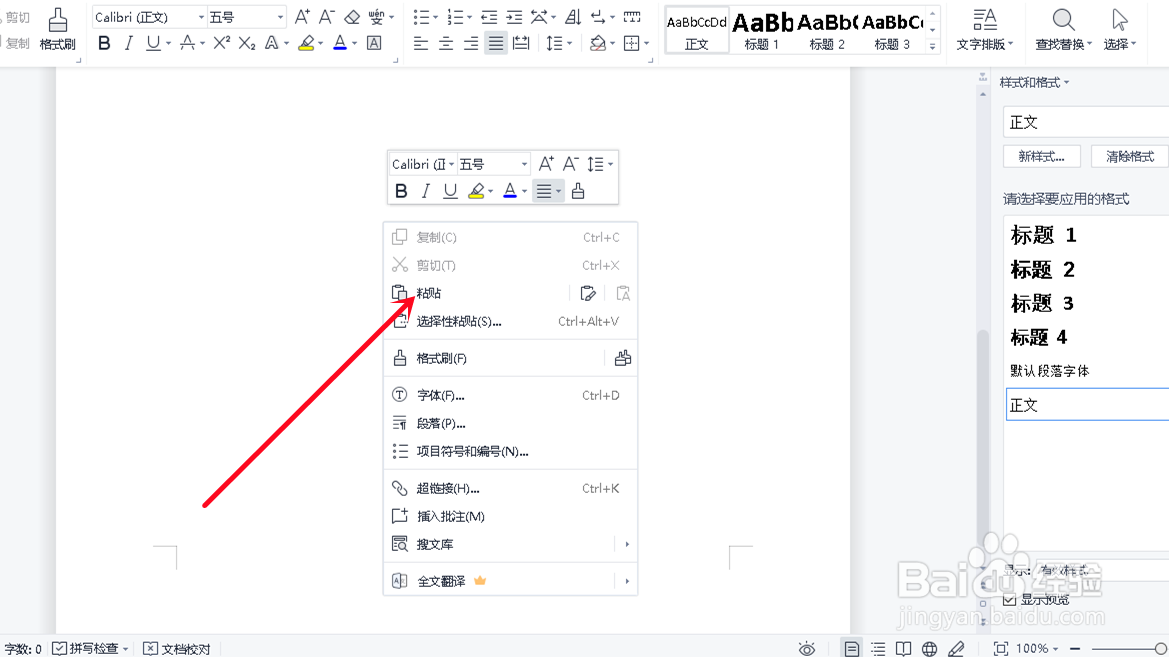The width and height of the screenshot is (1169, 657).
Task: Center text in ribbon
Action: 446,43
